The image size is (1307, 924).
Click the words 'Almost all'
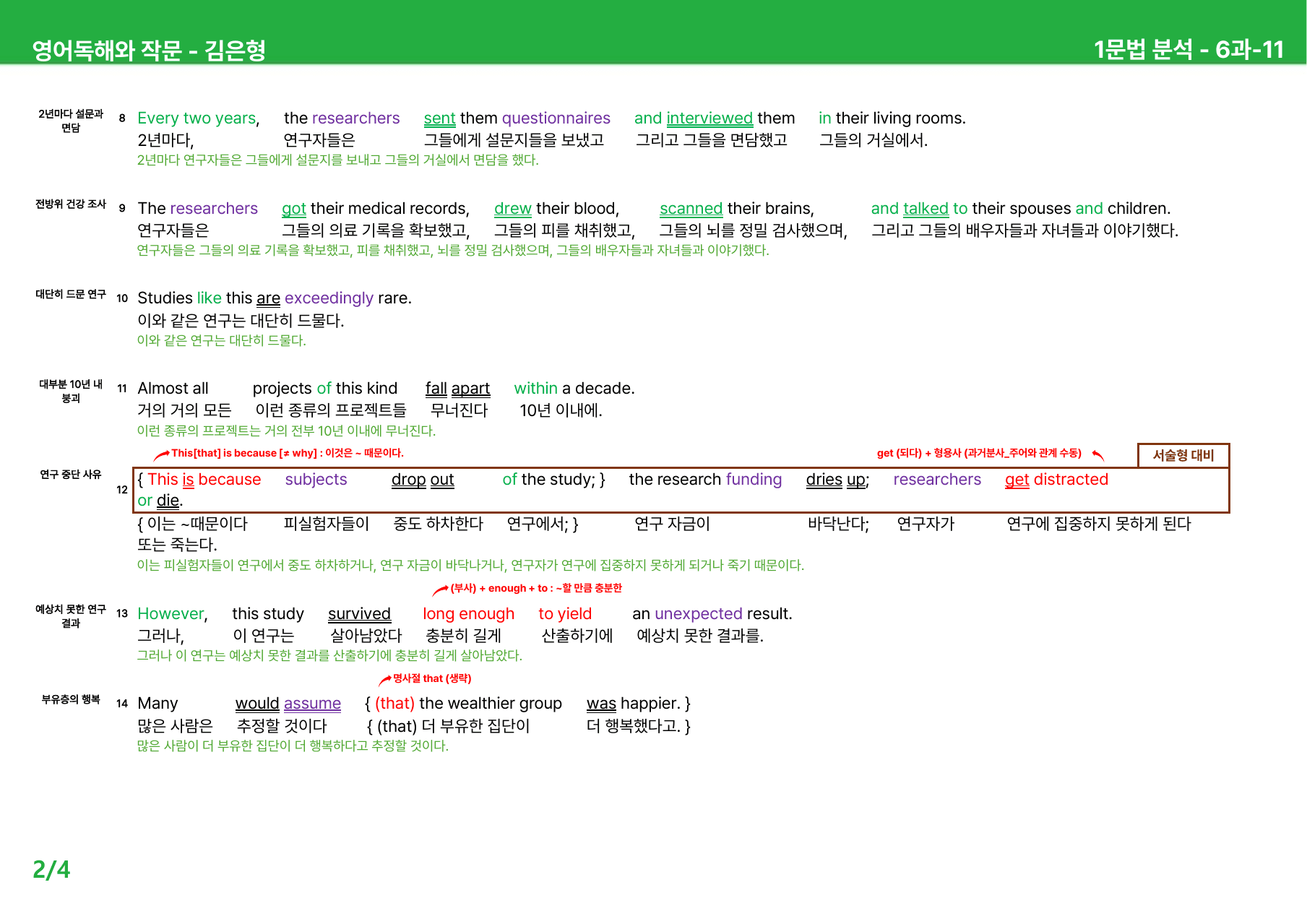(x=173, y=389)
